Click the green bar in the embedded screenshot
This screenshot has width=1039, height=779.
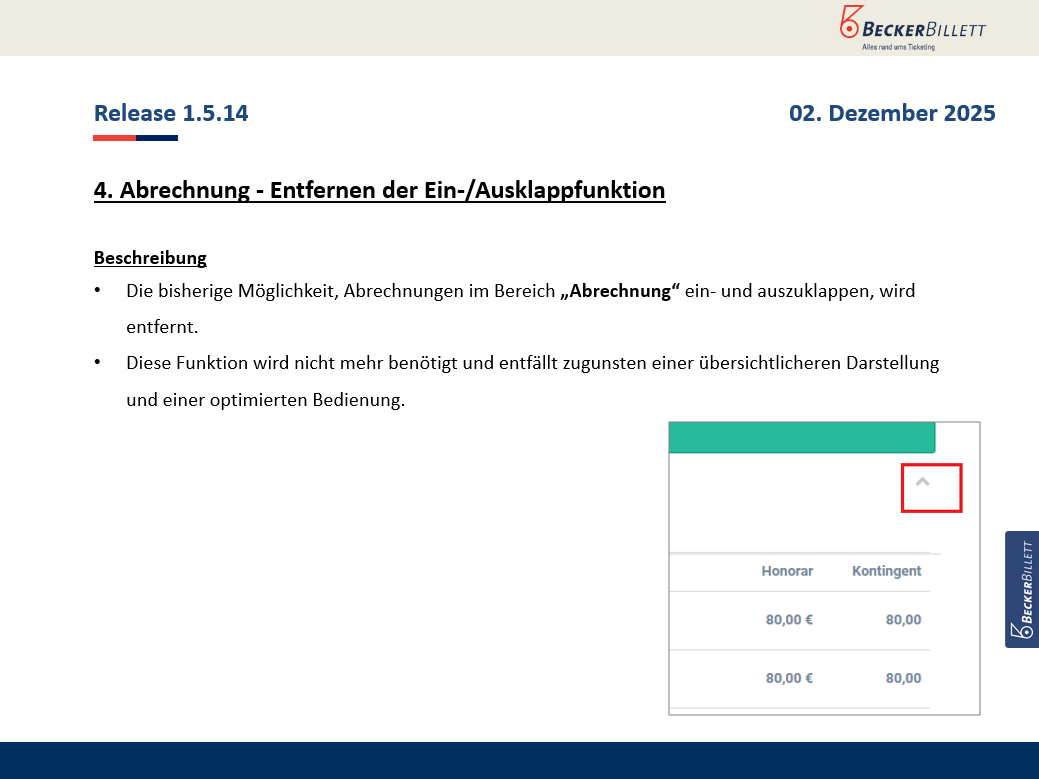click(801, 437)
